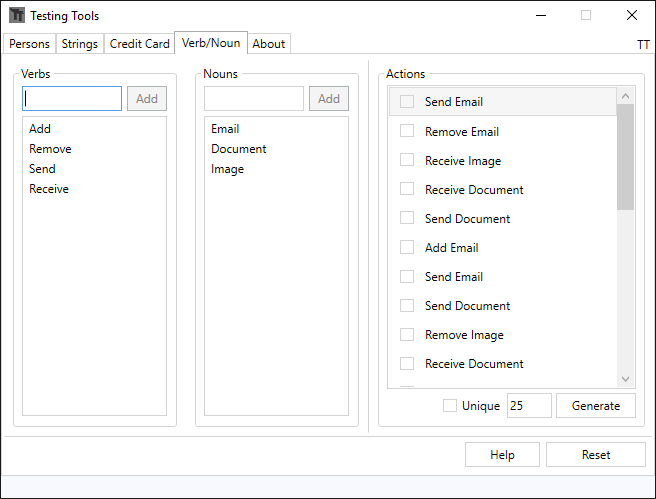Click the Testing Tools app icon in title bar
This screenshot has width=656, height=499.
(x=17, y=15)
